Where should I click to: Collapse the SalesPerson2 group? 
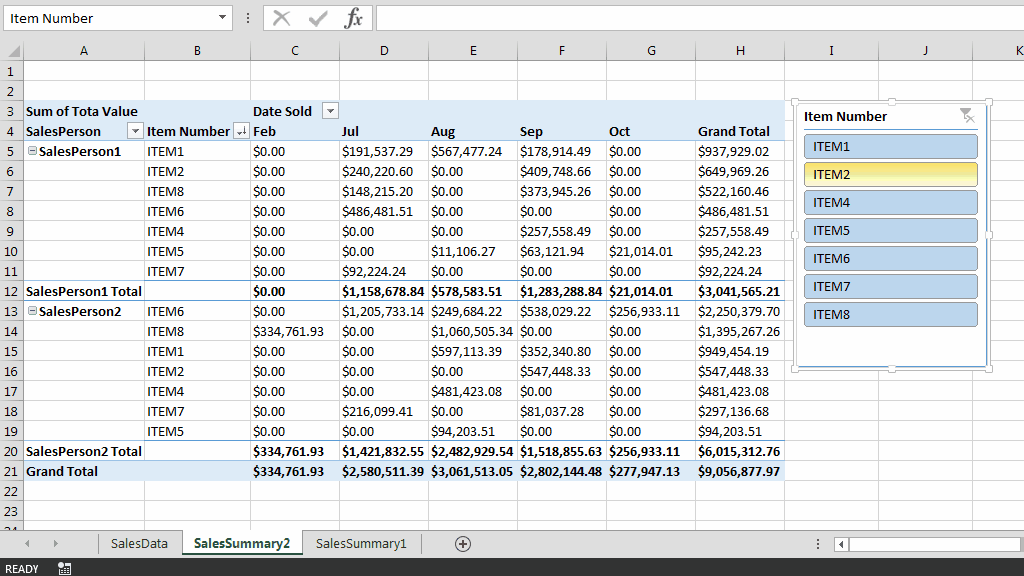coord(32,311)
